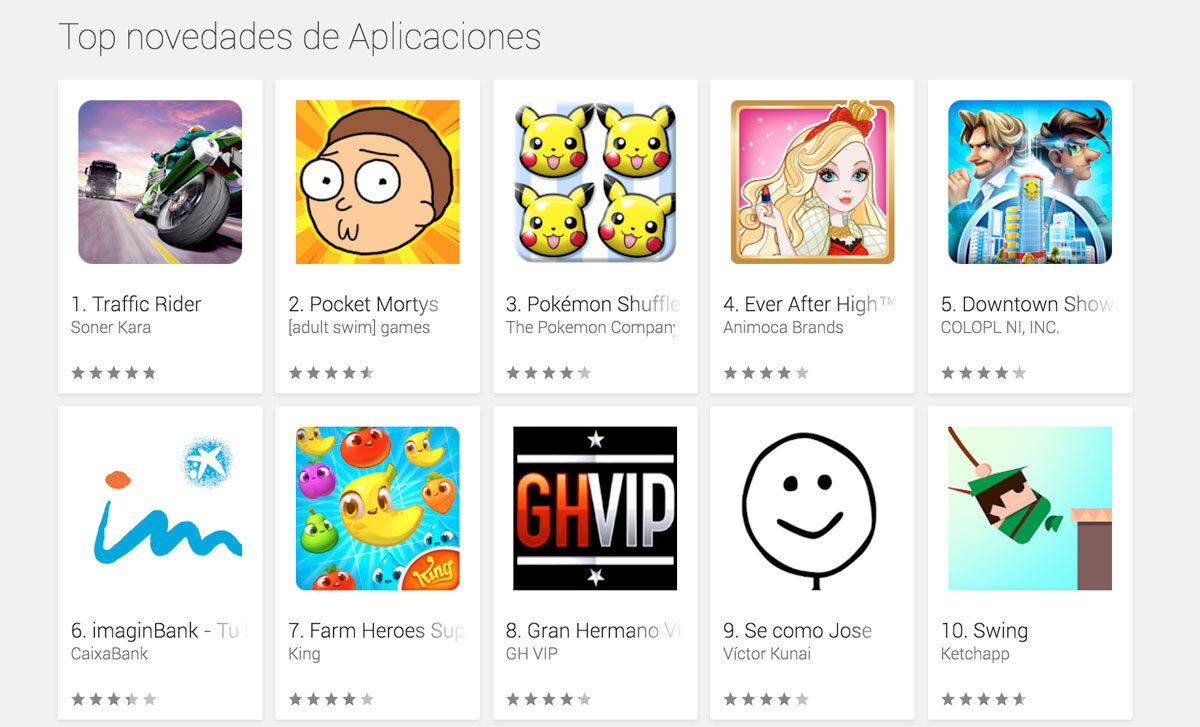The image size is (1200, 727).
Task: Click the GH VIP black logo icon
Action: point(595,508)
